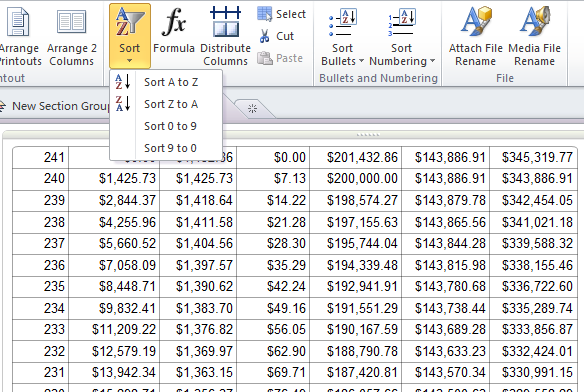Click the grayed-out Paste clipboard icon
The height and width of the screenshot is (392, 584).
point(265,58)
